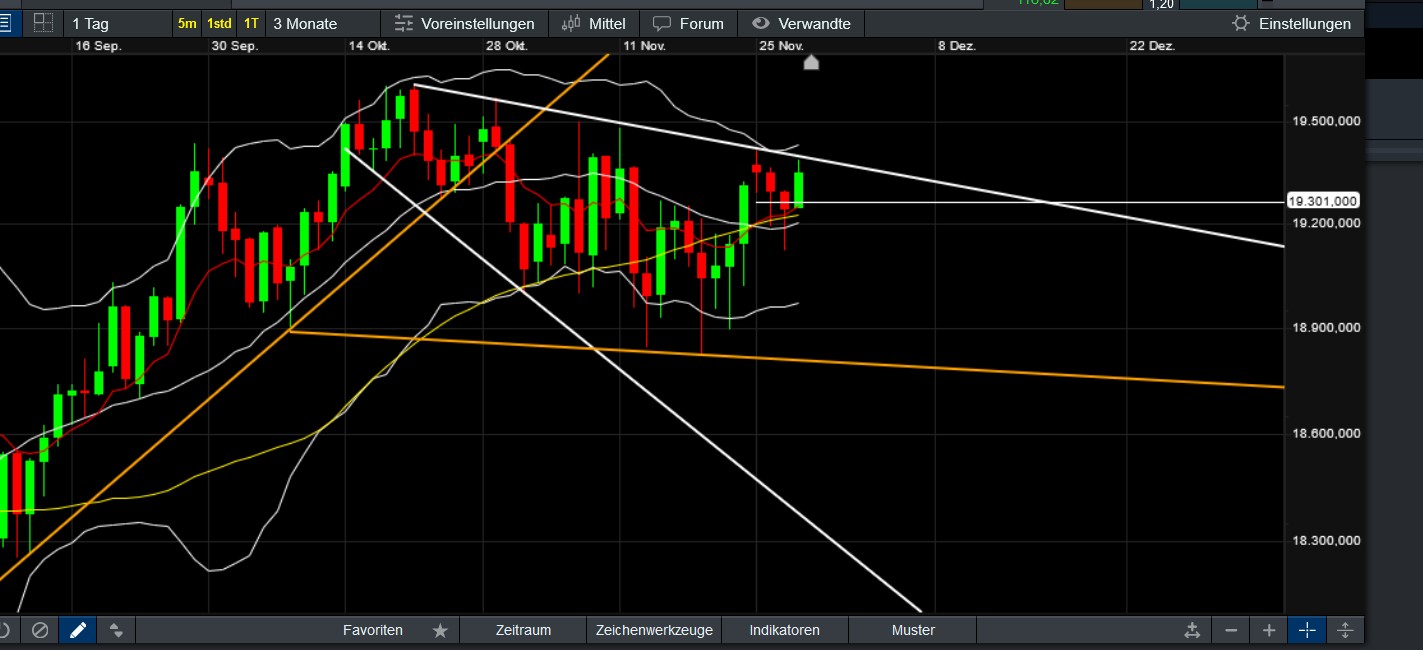Click the 19.500,000 price axis label

(x=1326, y=121)
